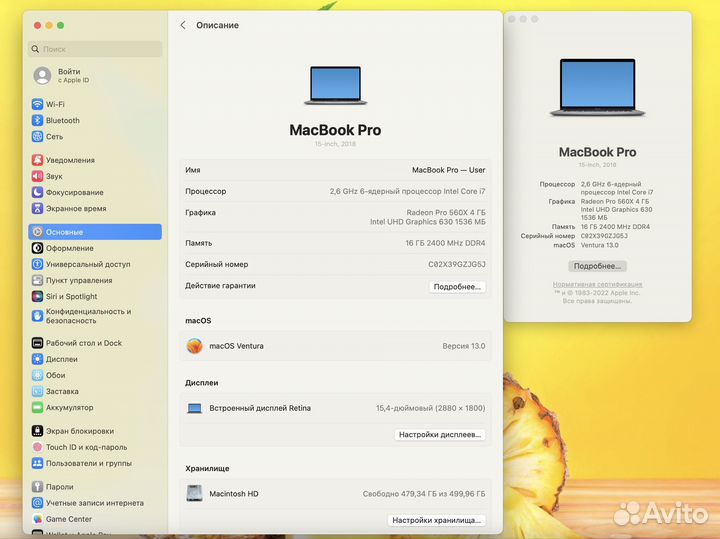Open Настройки хранилища button

436,520
